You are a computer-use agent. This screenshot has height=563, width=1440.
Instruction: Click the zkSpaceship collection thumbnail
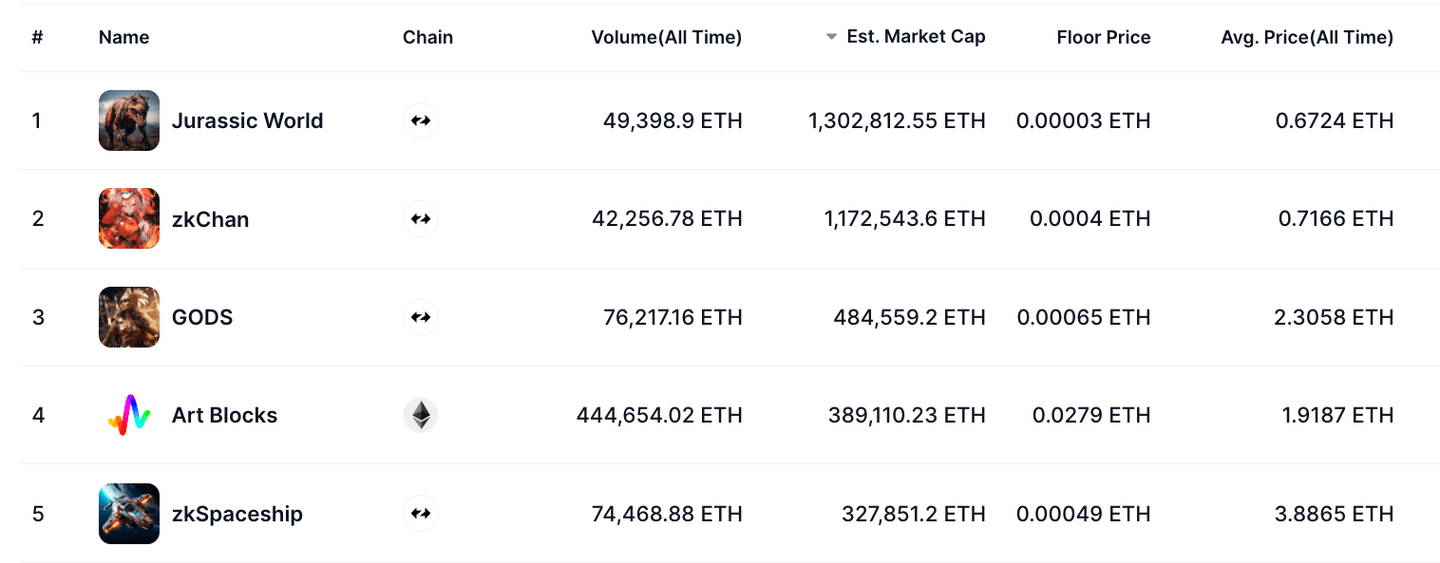(129, 514)
